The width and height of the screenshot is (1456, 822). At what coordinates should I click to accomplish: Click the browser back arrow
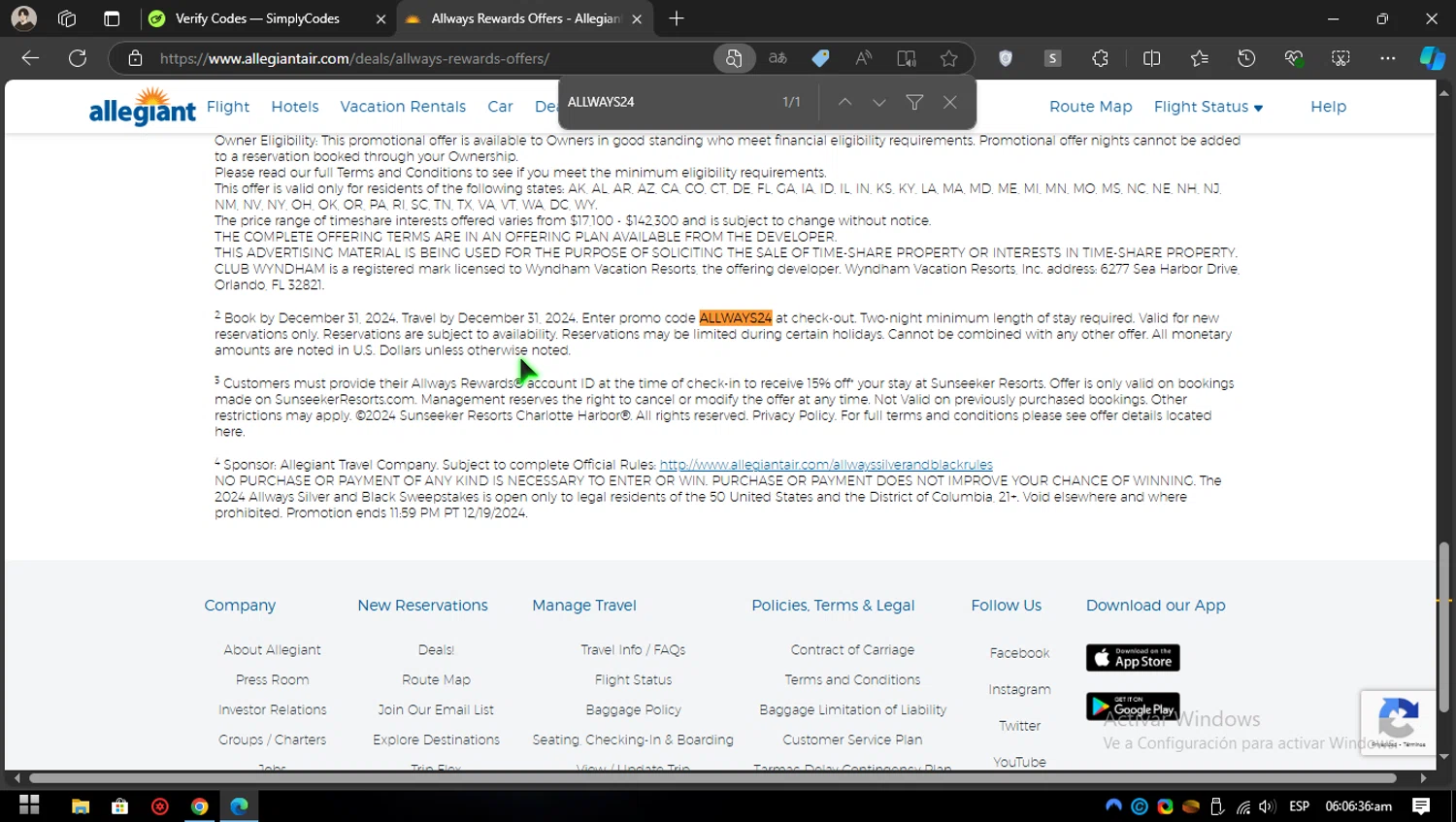click(x=30, y=58)
